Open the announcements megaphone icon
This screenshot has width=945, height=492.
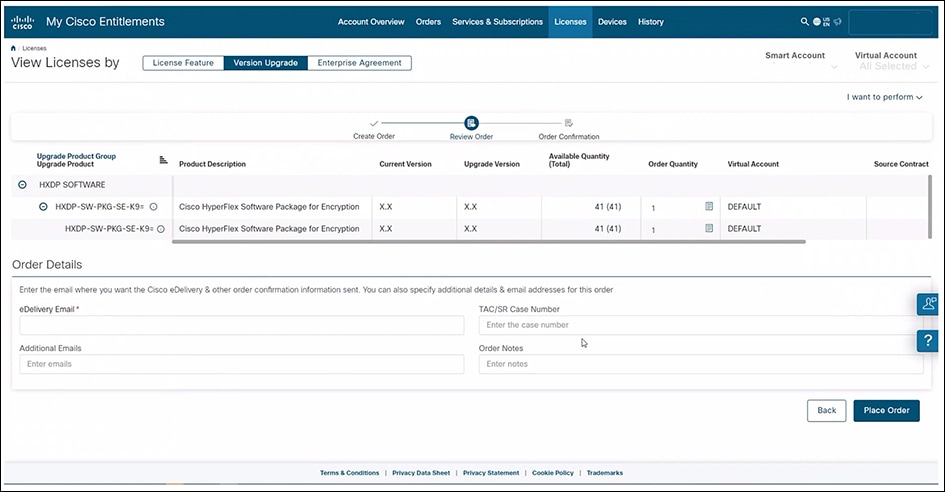(x=837, y=21)
